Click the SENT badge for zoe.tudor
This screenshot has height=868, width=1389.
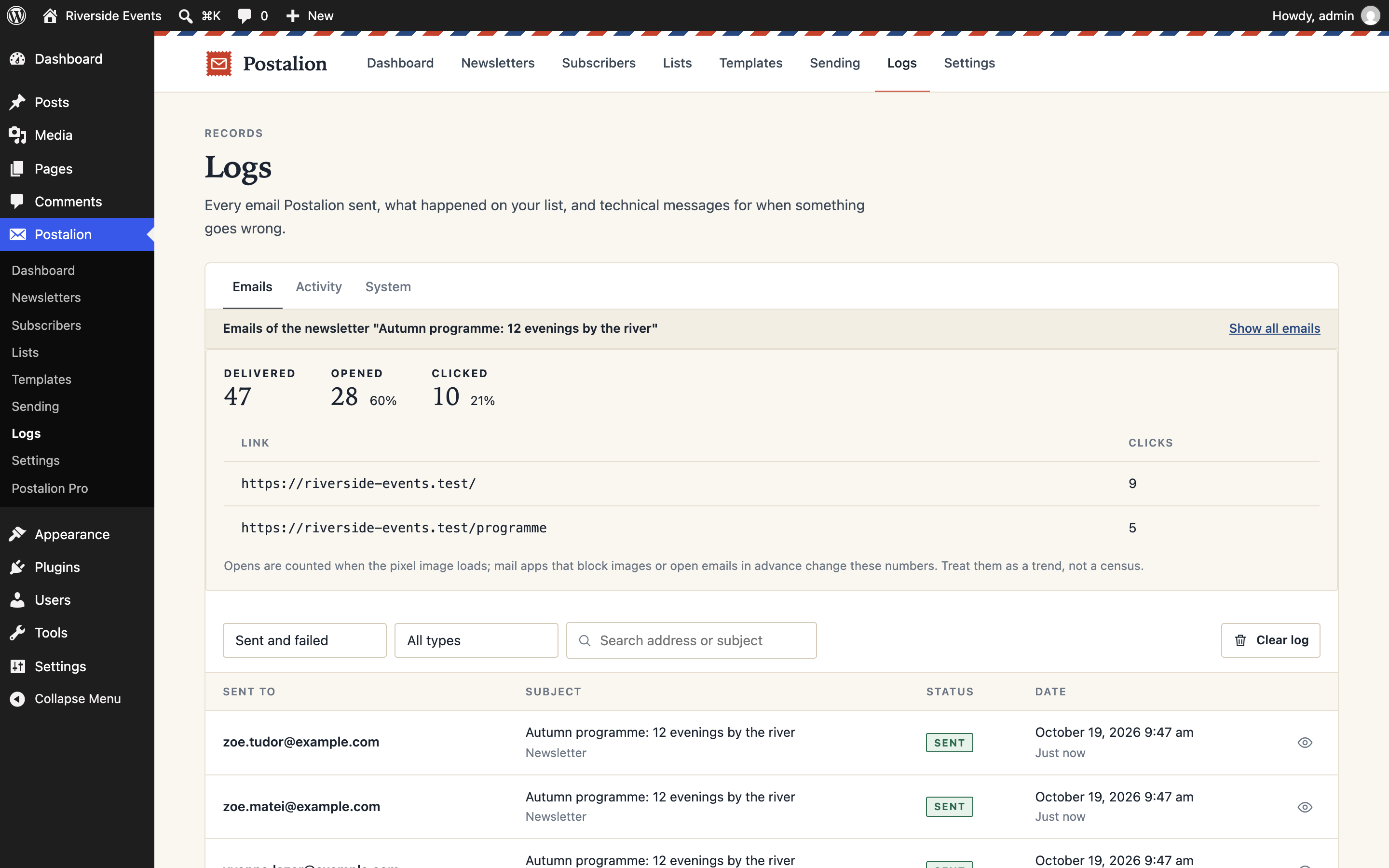[949, 742]
